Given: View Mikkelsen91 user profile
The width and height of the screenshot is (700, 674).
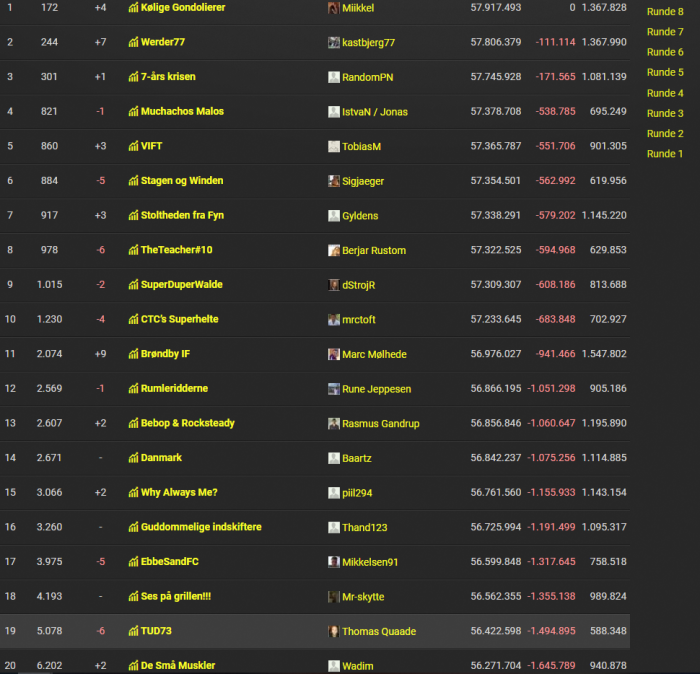Looking at the screenshot, I should [x=370, y=562].
